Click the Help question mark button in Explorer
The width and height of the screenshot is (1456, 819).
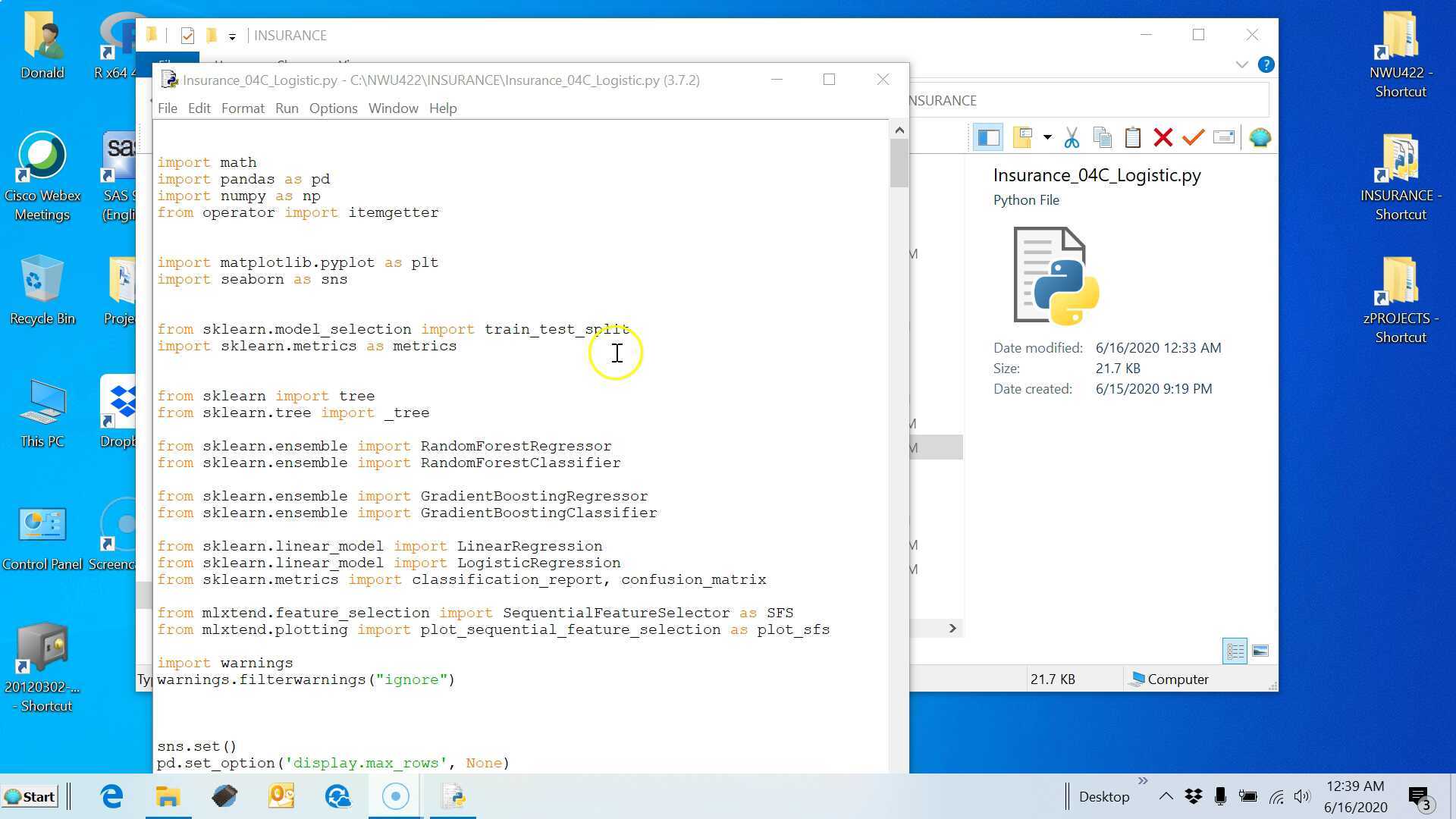coord(1266,64)
